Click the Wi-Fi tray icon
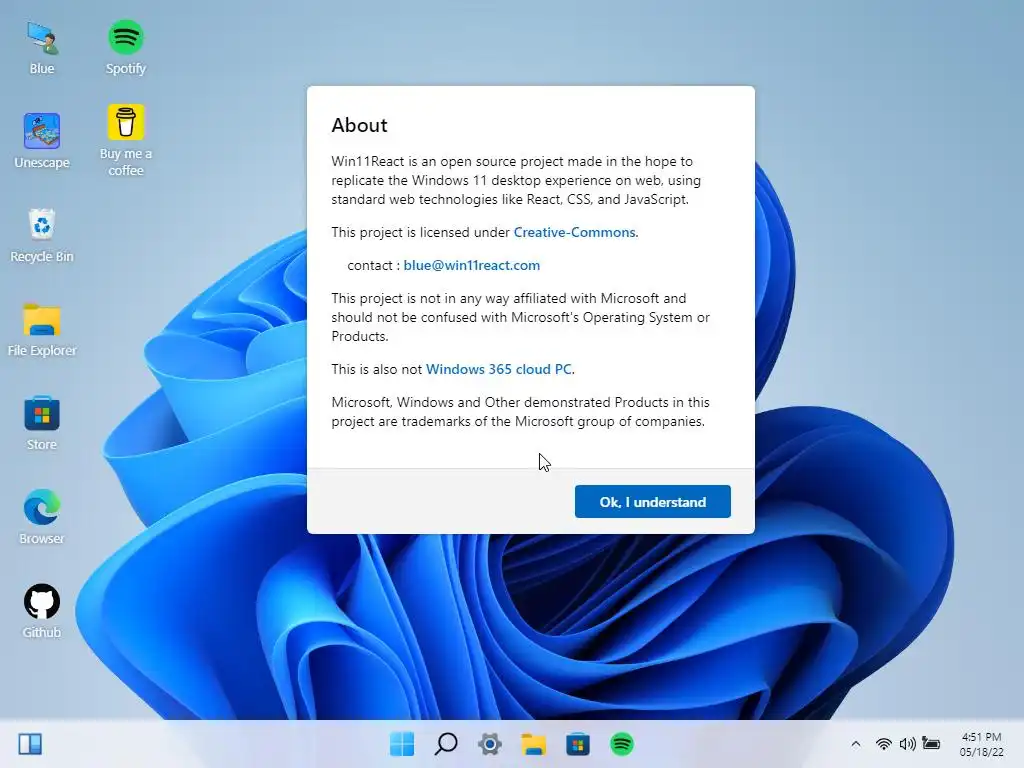Image resolution: width=1024 pixels, height=768 pixels. 884,744
